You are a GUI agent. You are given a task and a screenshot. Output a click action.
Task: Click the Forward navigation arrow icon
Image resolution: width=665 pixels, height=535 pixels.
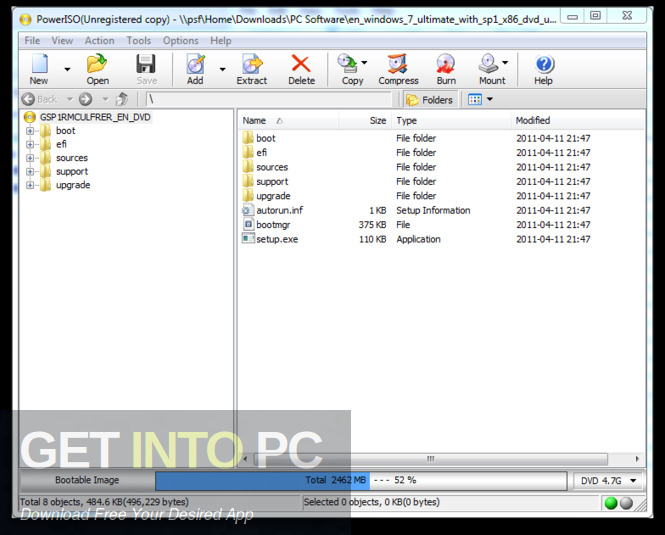point(86,99)
